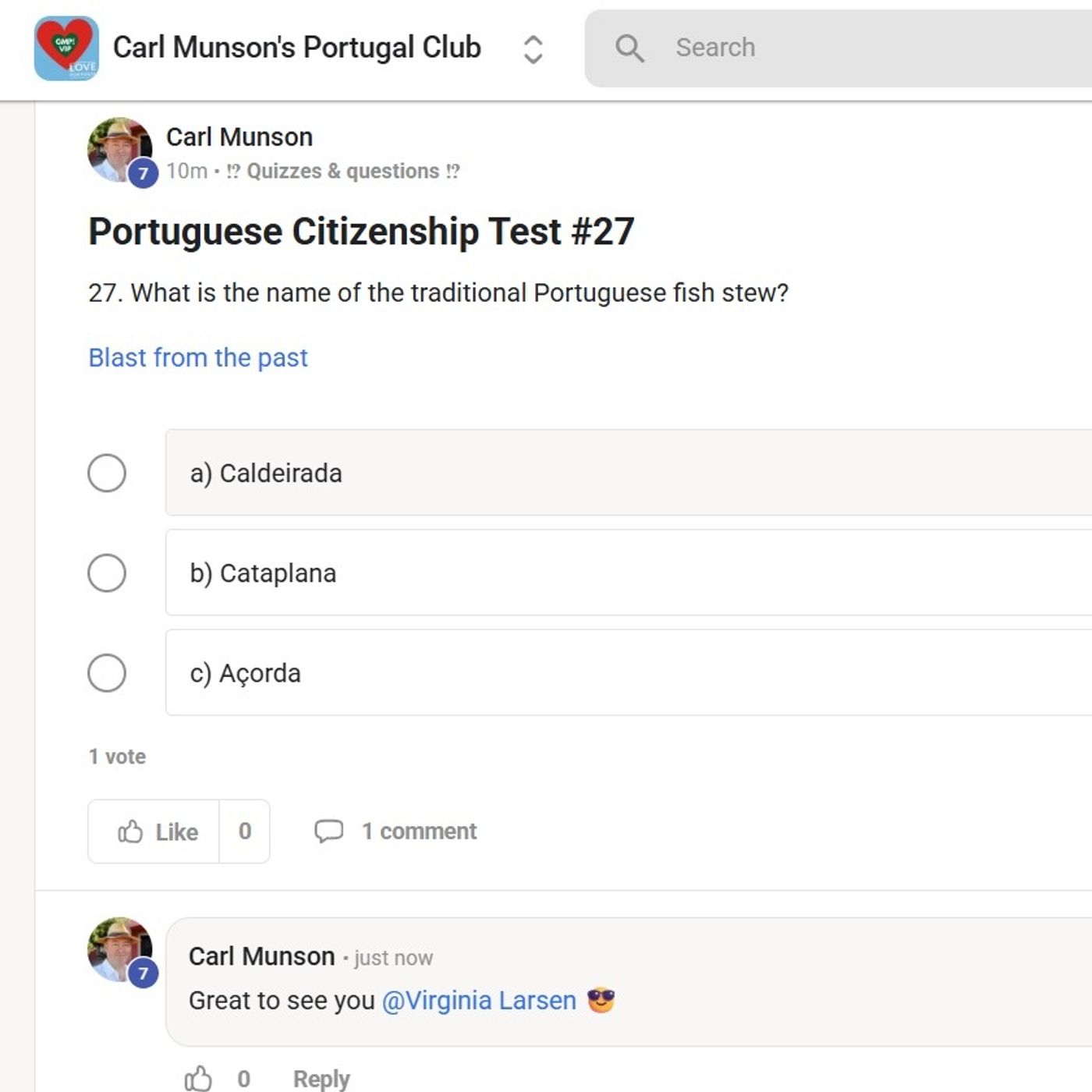The width and height of the screenshot is (1092, 1092).
Task: Click the level 7 badge on post avatar
Action: coord(143,173)
